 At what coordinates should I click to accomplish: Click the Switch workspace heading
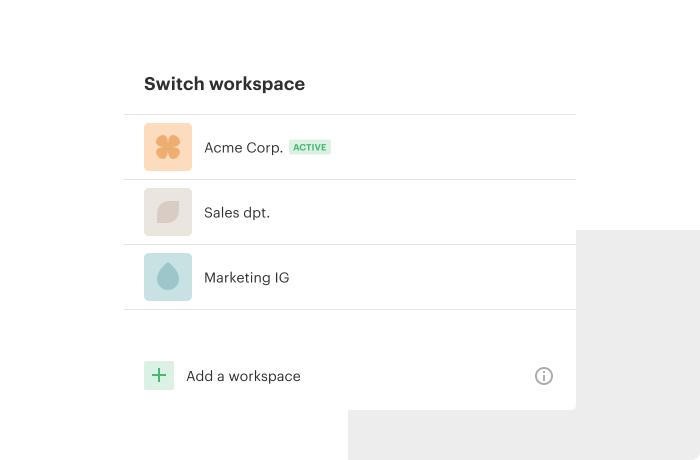225,84
